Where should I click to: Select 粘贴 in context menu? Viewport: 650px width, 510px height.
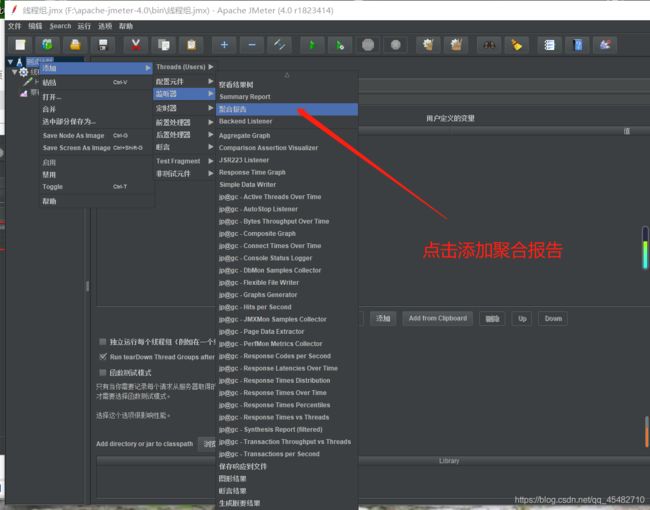(x=96, y=83)
